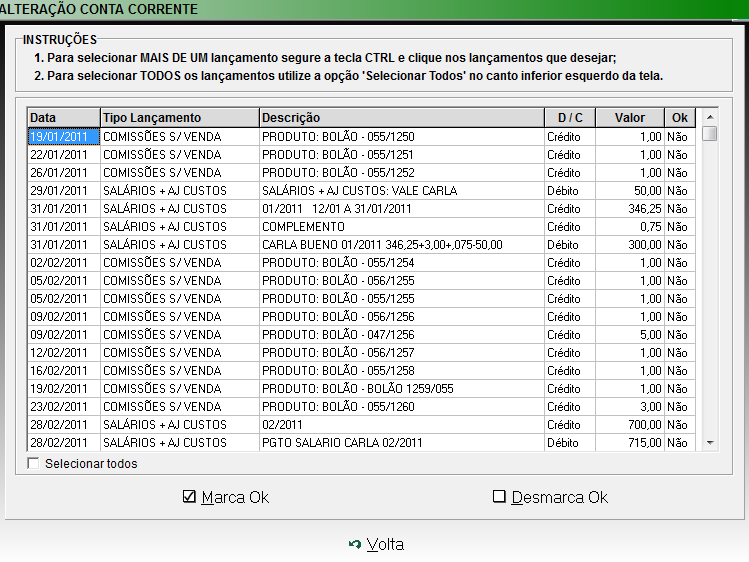Image resolution: width=749 pixels, height=562 pixels.
Task: Click Débito in the VALE CARLA row
Action: (x=570, y=191)
